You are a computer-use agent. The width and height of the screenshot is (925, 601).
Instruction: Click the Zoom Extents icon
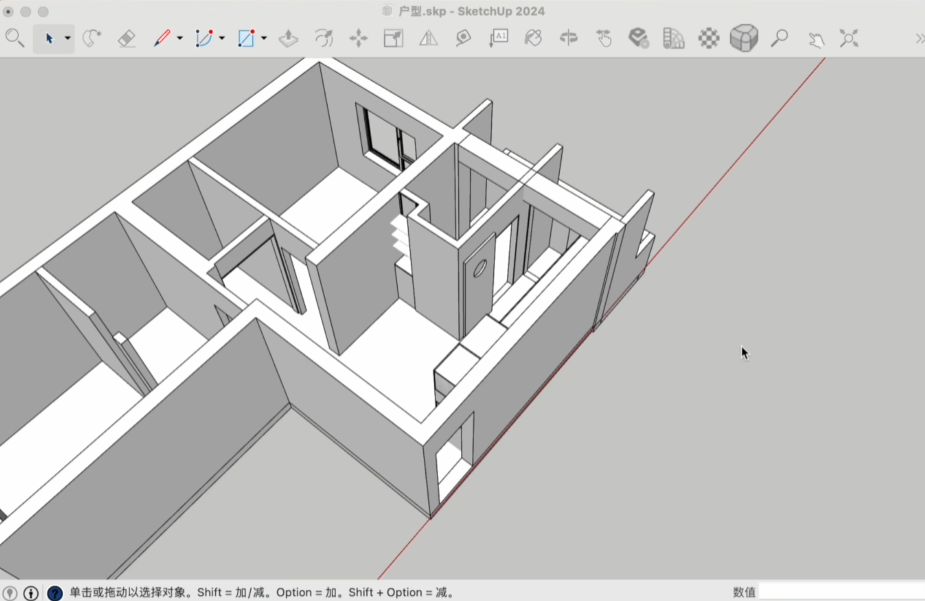(849, 38)
